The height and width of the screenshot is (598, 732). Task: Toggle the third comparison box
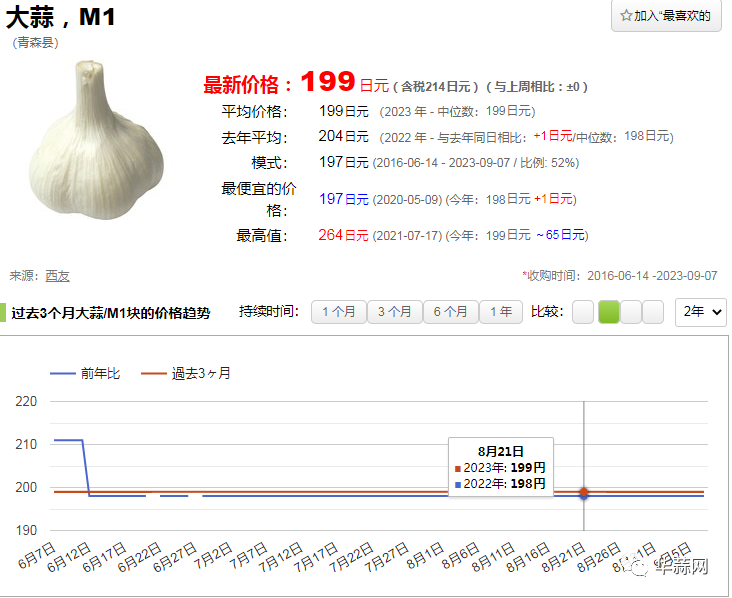tap(630, 312)
